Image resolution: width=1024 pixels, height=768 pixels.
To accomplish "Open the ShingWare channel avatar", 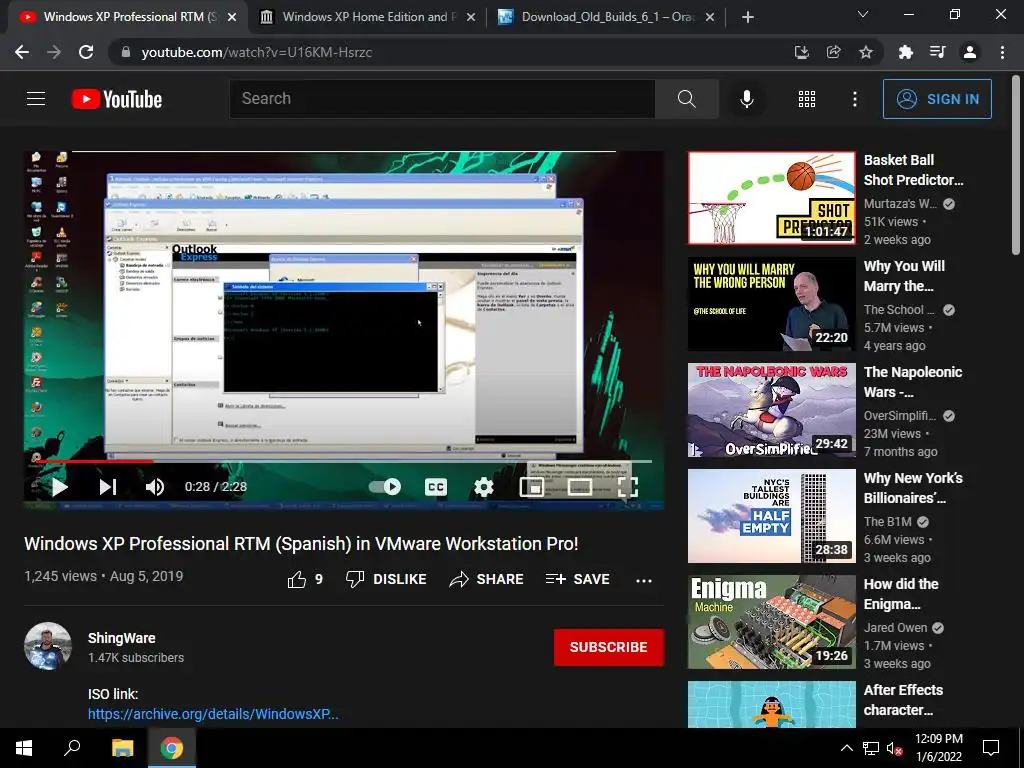I will click(x=48, y=646).
